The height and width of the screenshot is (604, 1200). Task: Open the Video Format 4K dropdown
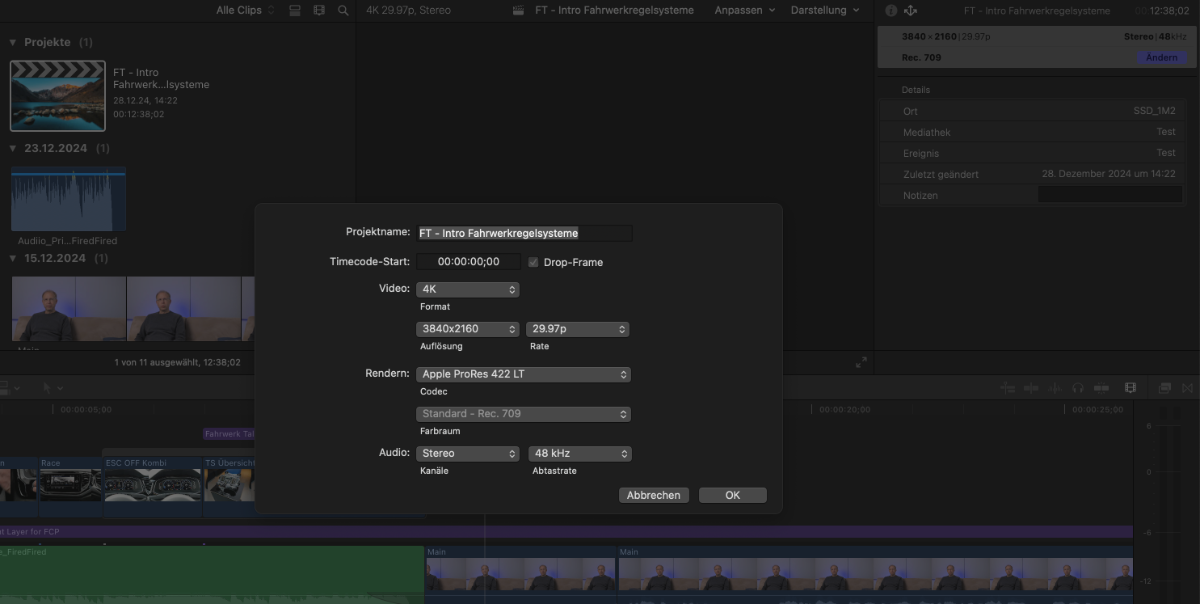[467, 289]
